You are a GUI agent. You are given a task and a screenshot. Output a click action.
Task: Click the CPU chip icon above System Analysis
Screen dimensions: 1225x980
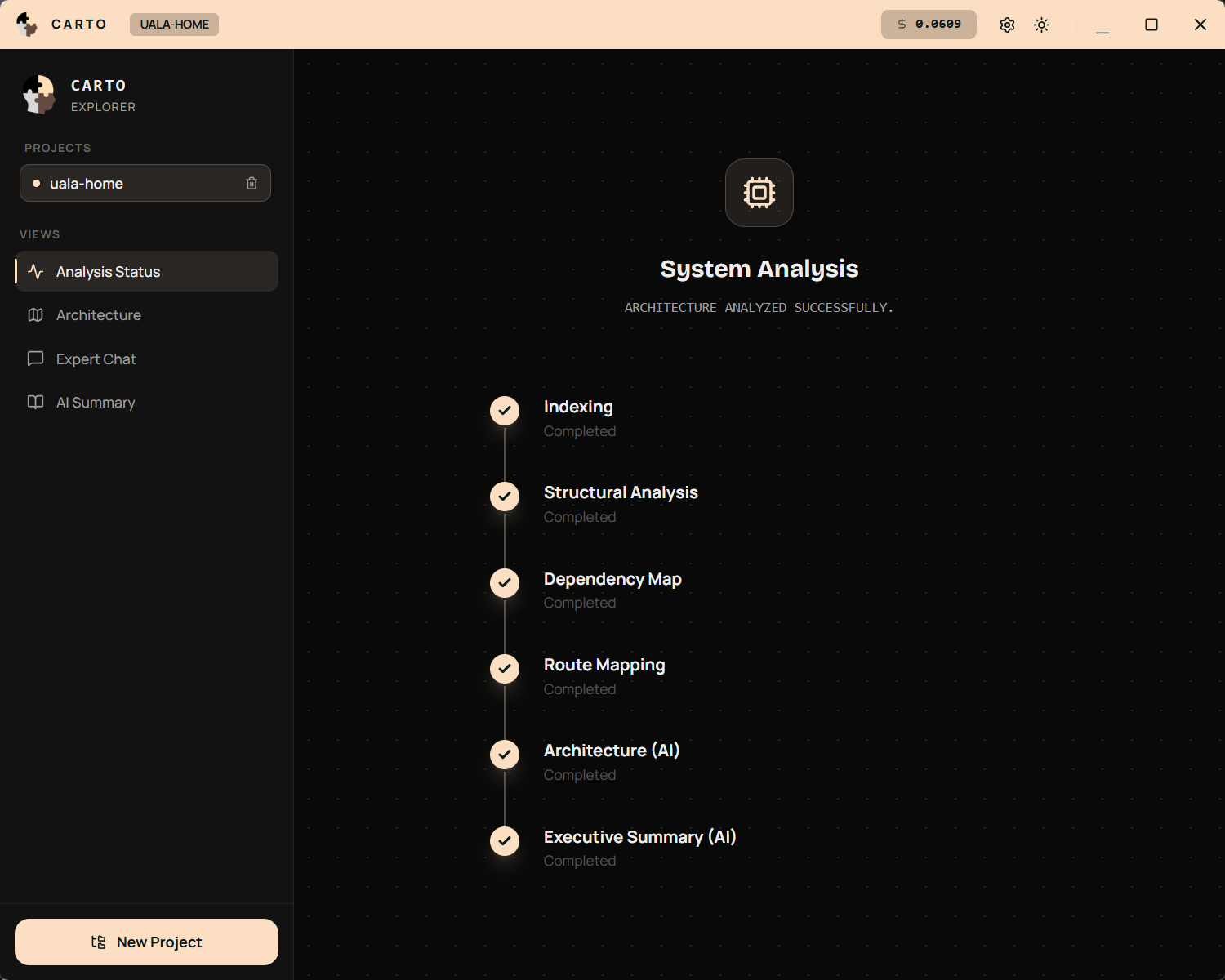[759, 193]
